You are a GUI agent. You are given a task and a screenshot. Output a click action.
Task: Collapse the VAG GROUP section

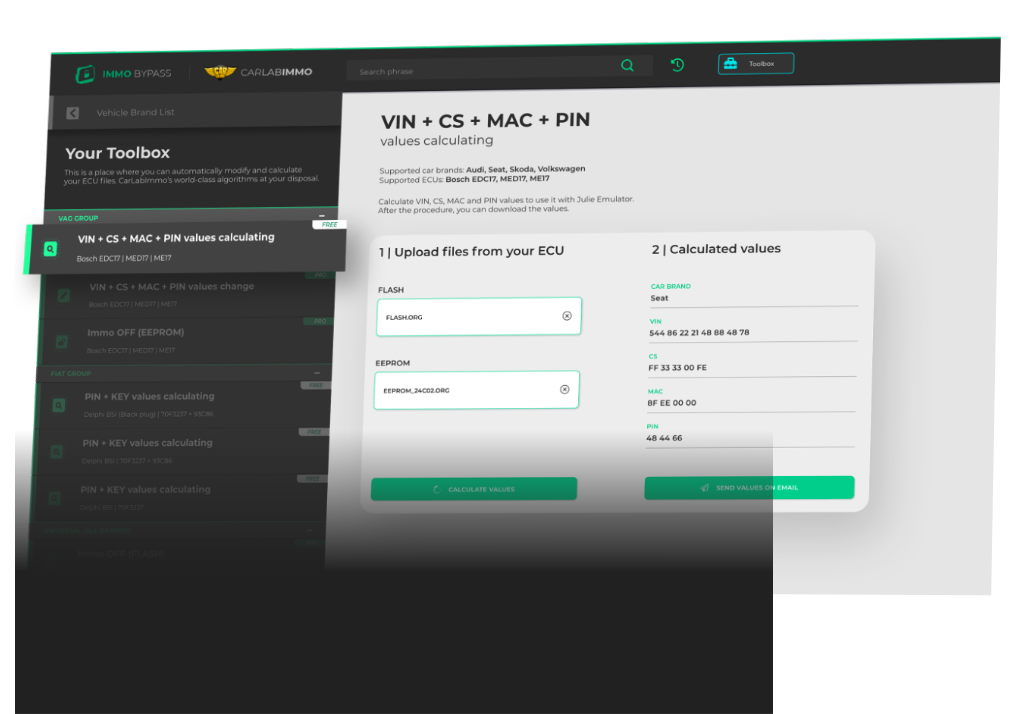click(x=322, y=216)
